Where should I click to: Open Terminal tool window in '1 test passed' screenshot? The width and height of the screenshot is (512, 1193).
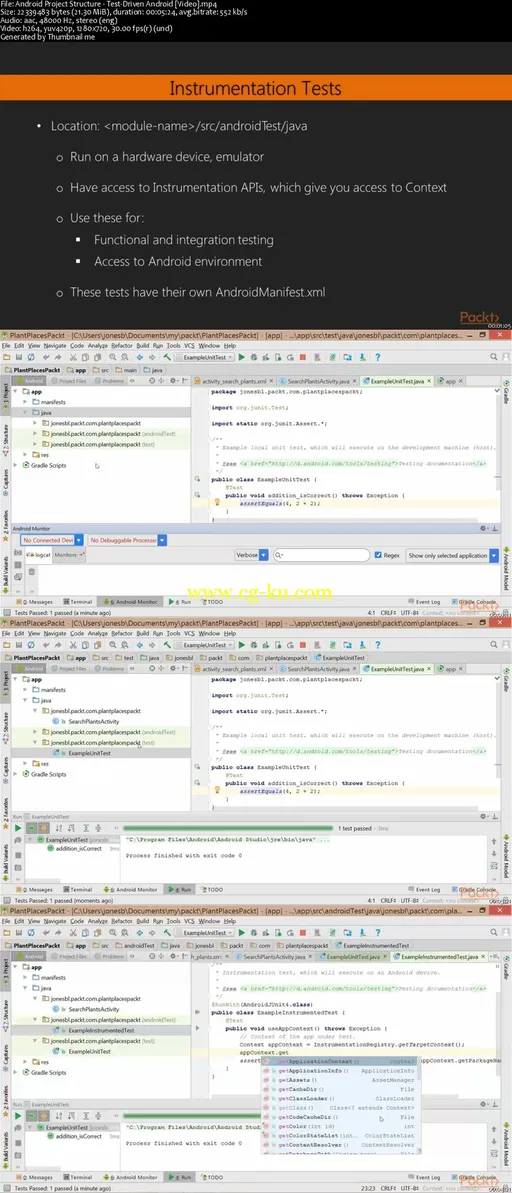78,889
